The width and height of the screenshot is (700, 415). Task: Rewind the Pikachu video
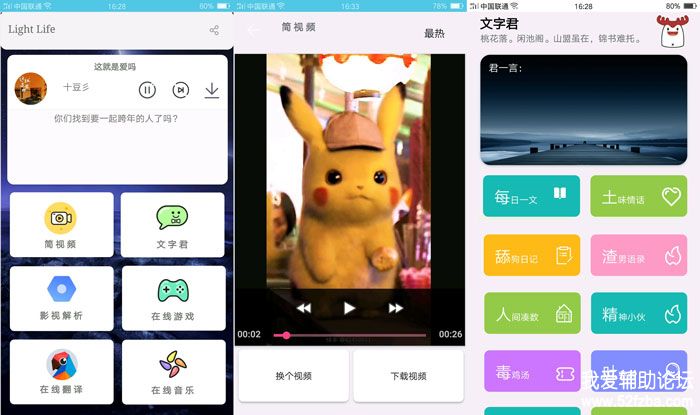(x=304, y=308)
